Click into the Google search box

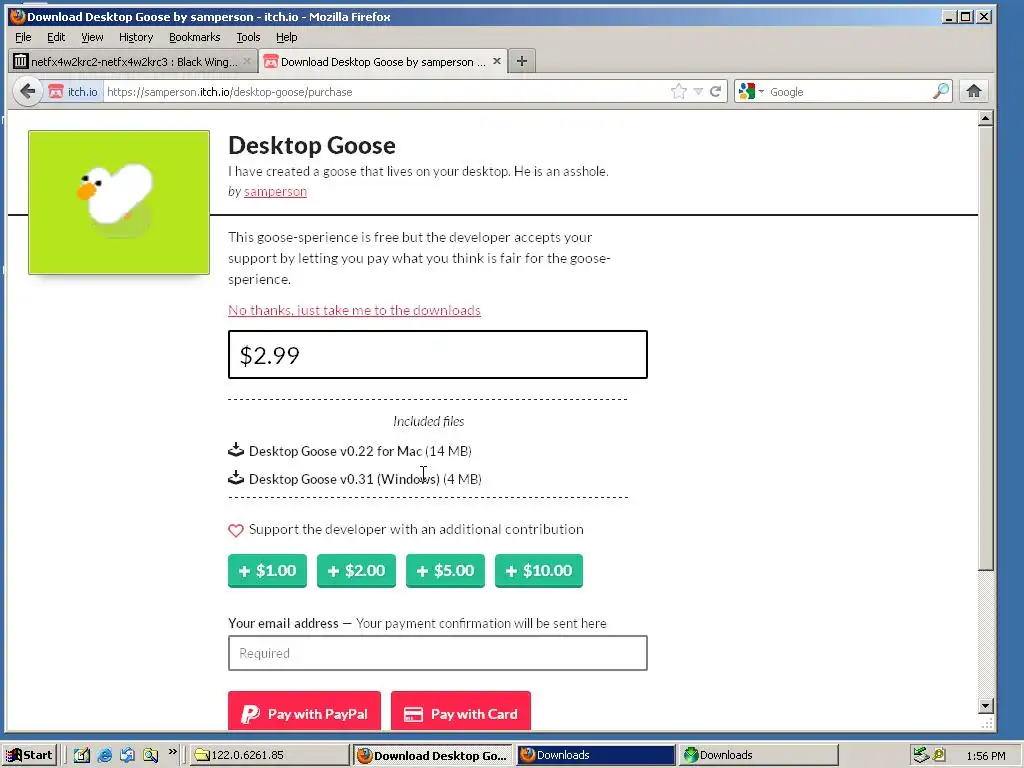pos(849,91)
